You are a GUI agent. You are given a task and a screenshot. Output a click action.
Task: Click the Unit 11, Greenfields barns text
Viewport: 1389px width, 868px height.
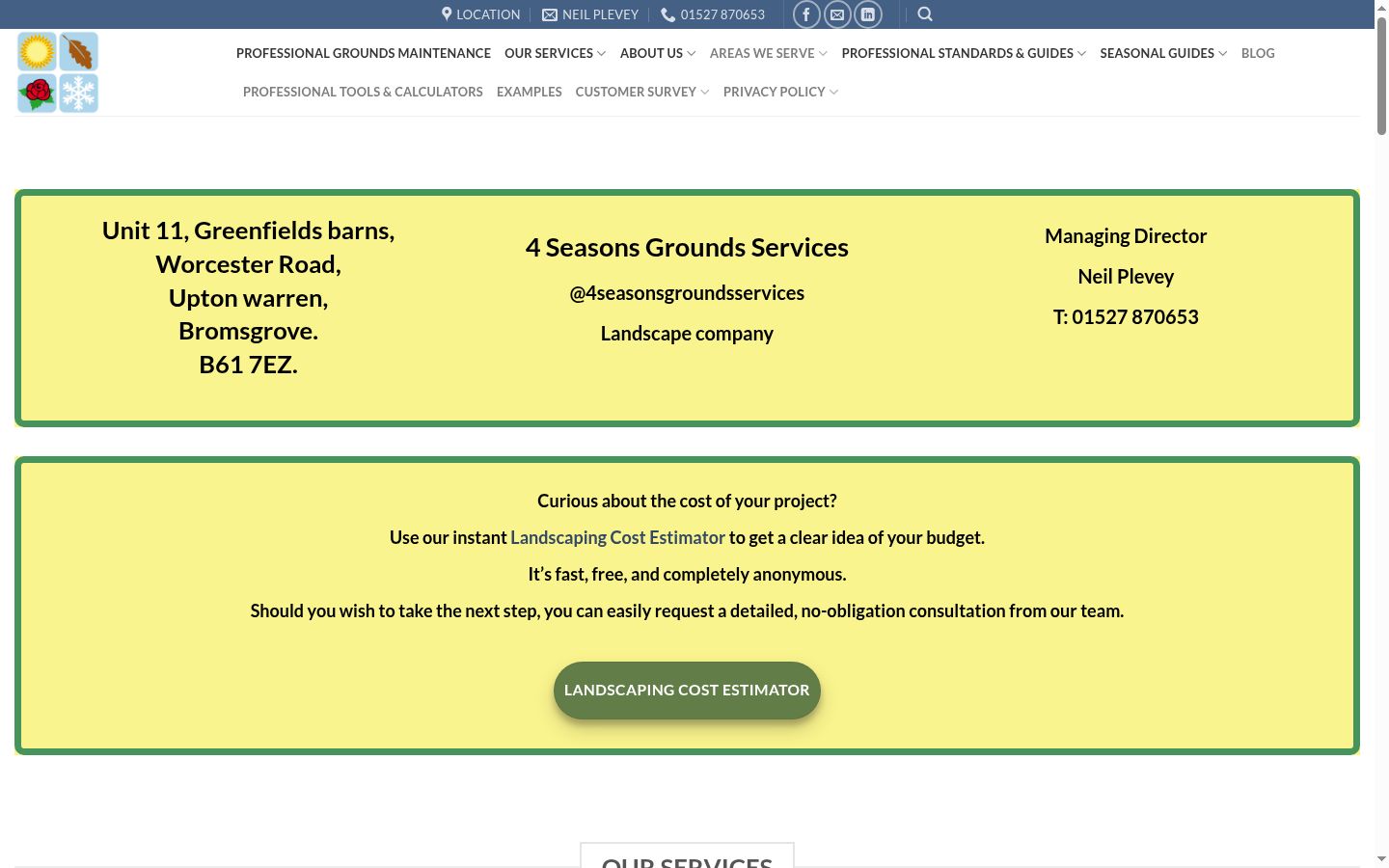pyautogui.click(x=248, y=231)
